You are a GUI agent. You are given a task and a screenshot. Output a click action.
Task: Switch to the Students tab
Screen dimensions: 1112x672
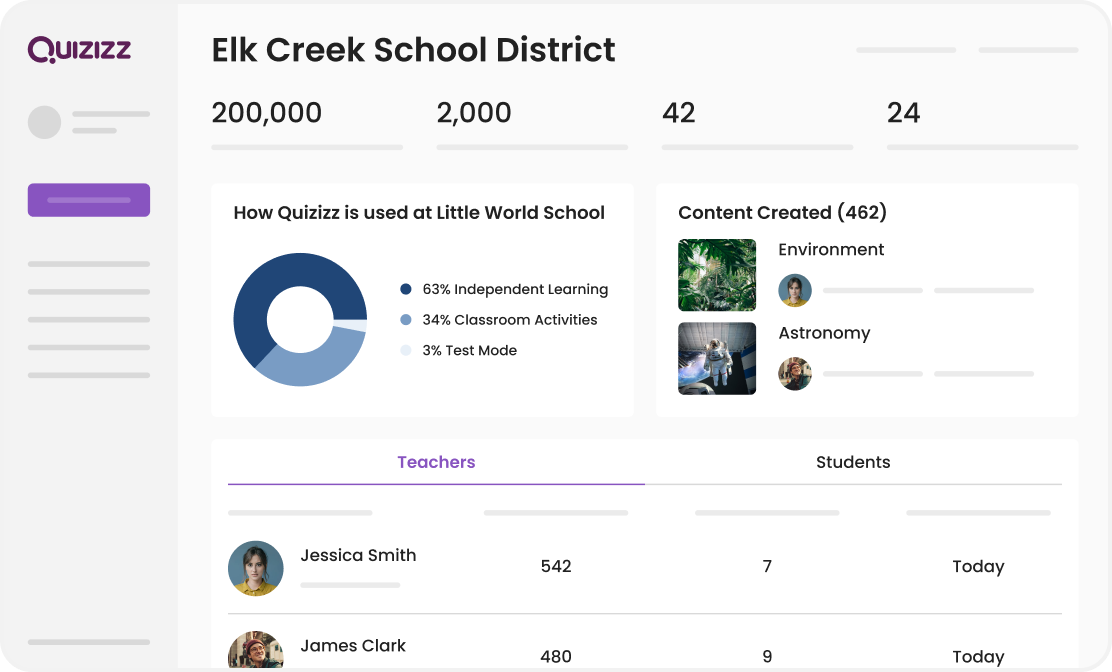tap(853, 462)
